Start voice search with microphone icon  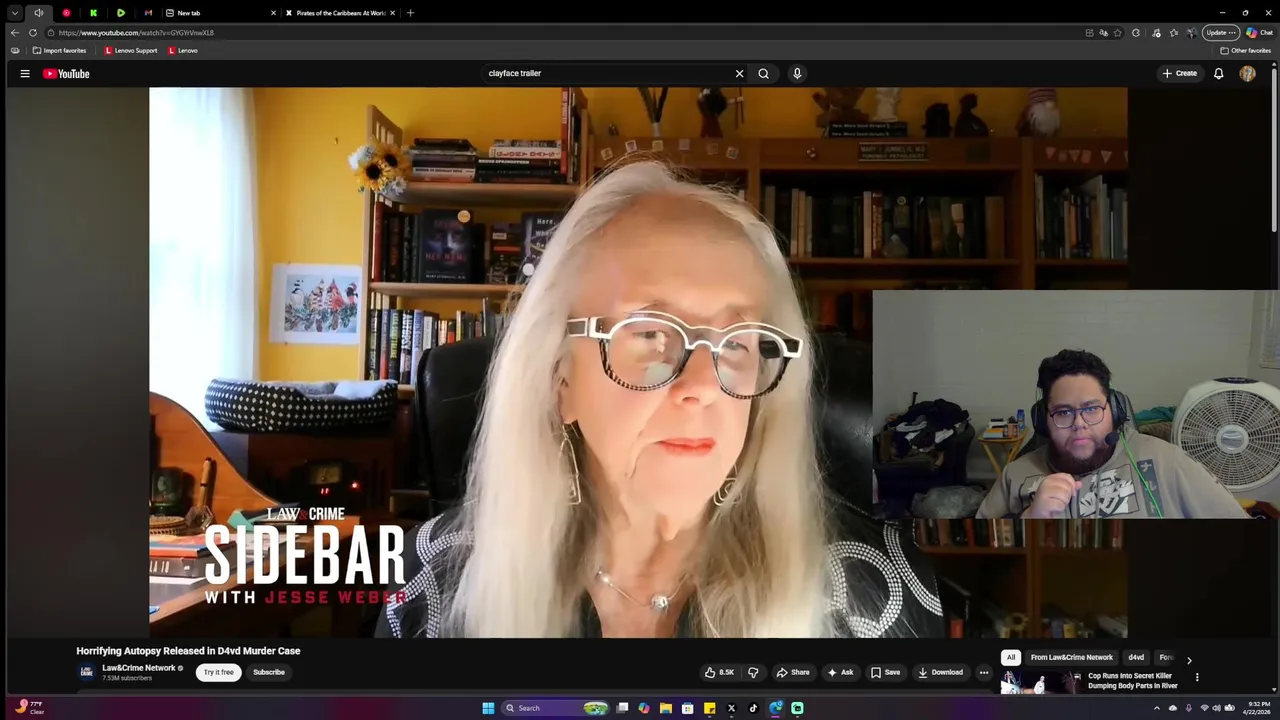pyautogui.click(x=797, y=73)
